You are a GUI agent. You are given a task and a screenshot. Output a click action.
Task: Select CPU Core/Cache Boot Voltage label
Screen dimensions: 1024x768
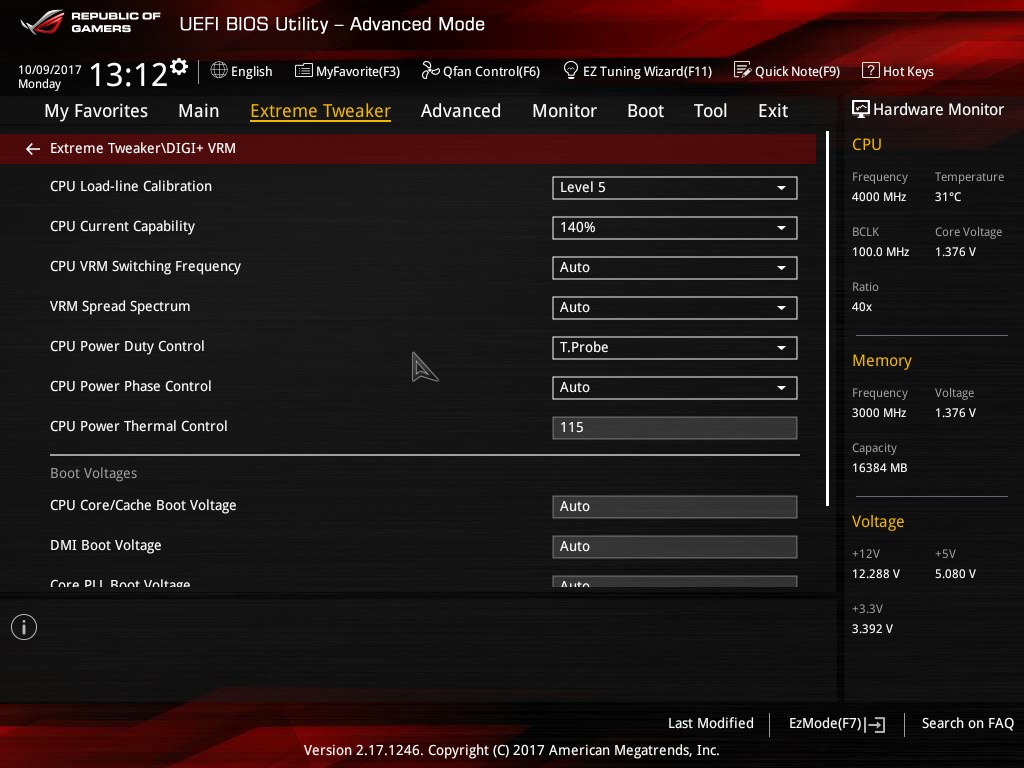143,505
